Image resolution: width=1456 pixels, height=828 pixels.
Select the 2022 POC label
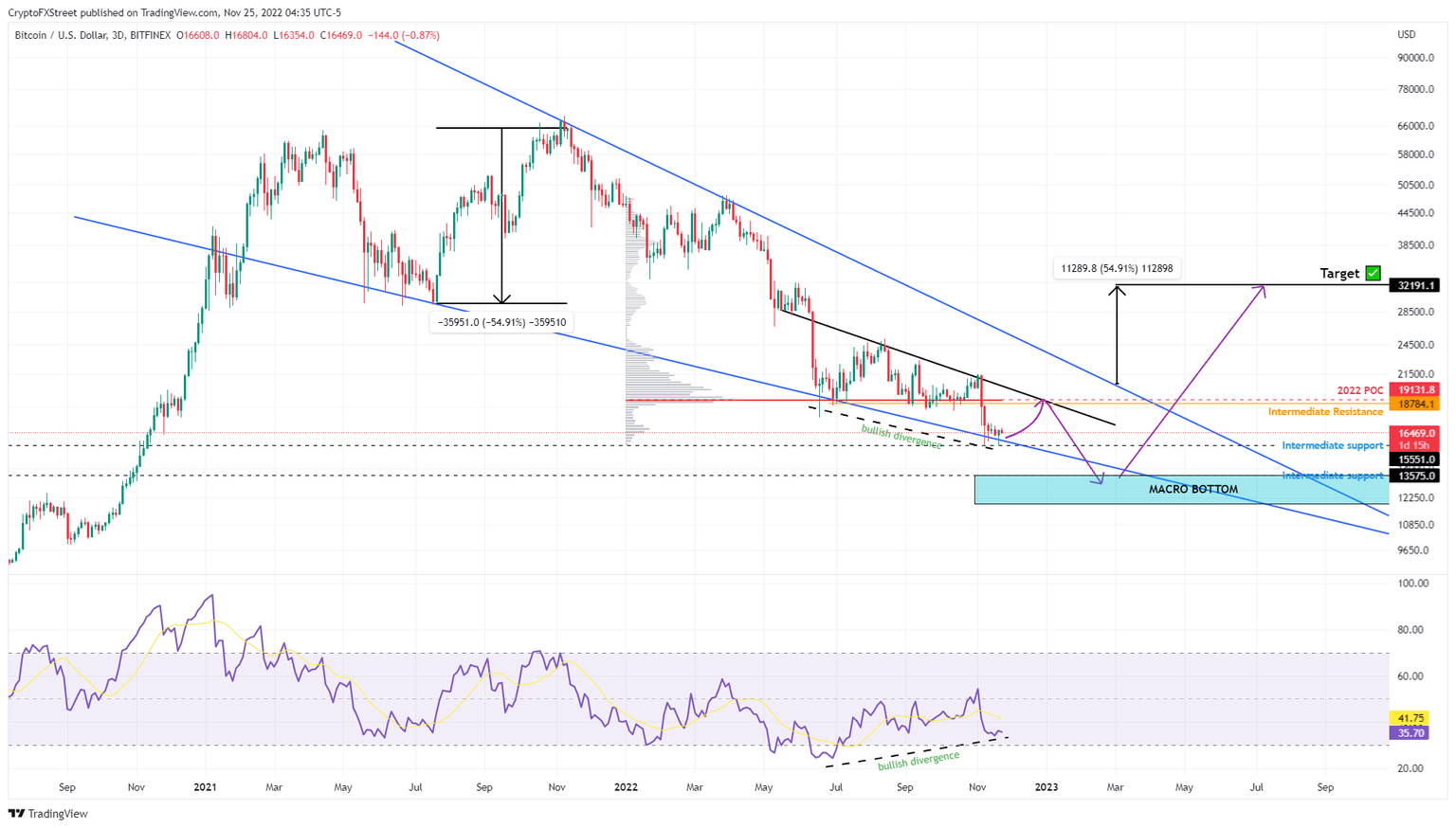(x=1360, y=390)
